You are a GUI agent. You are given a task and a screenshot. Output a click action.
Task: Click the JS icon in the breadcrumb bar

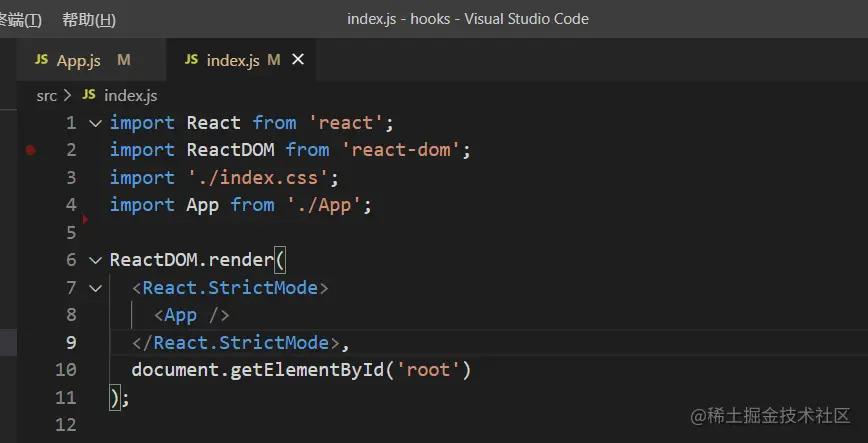[x=89, y=95]
